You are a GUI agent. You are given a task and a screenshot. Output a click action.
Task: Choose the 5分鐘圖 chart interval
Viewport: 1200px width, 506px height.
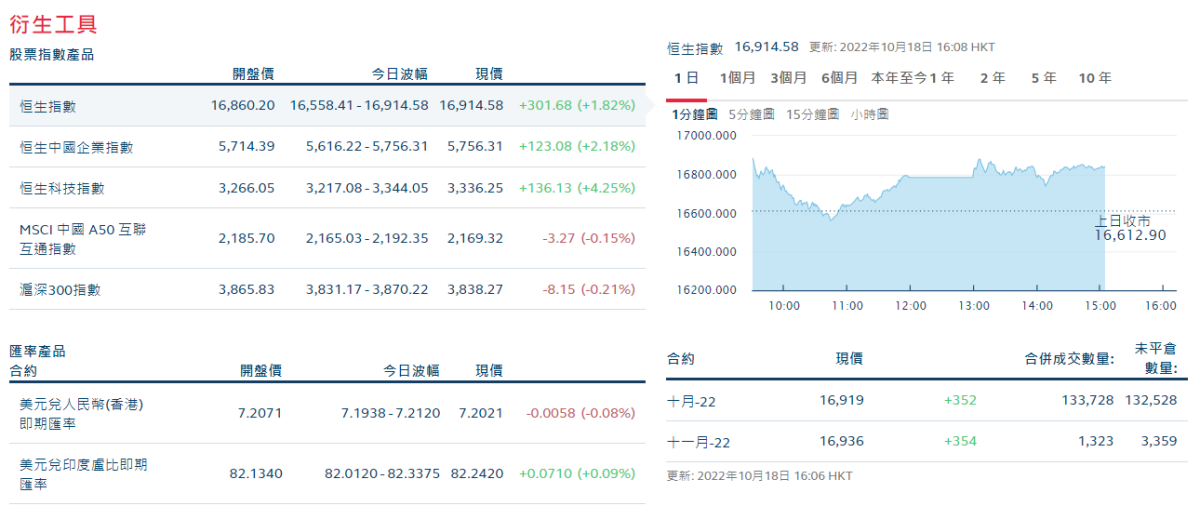751,114
